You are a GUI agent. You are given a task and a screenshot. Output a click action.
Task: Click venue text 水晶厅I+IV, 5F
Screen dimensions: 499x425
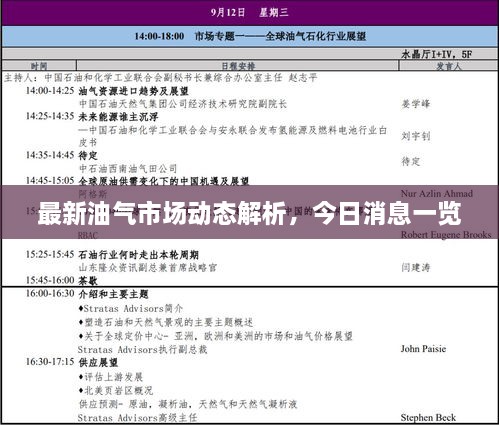pos(436,54)
